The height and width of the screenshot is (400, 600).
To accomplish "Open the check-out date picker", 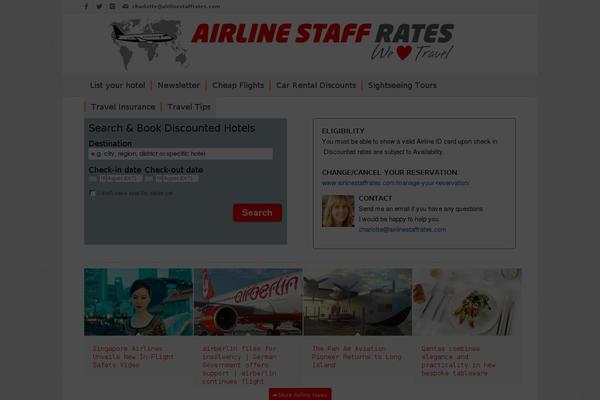I will pyautogui.click(x=177, y=179).
